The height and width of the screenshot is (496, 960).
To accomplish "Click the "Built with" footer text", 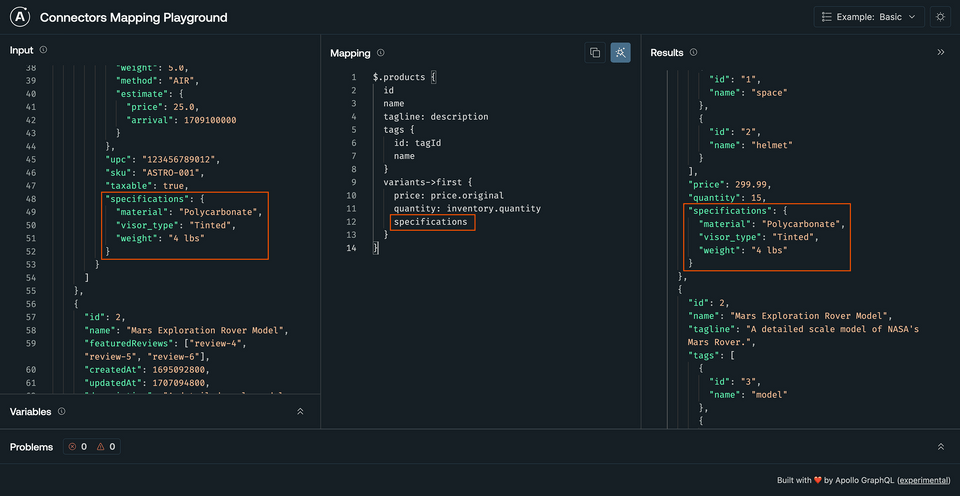I will click(795, 481).
